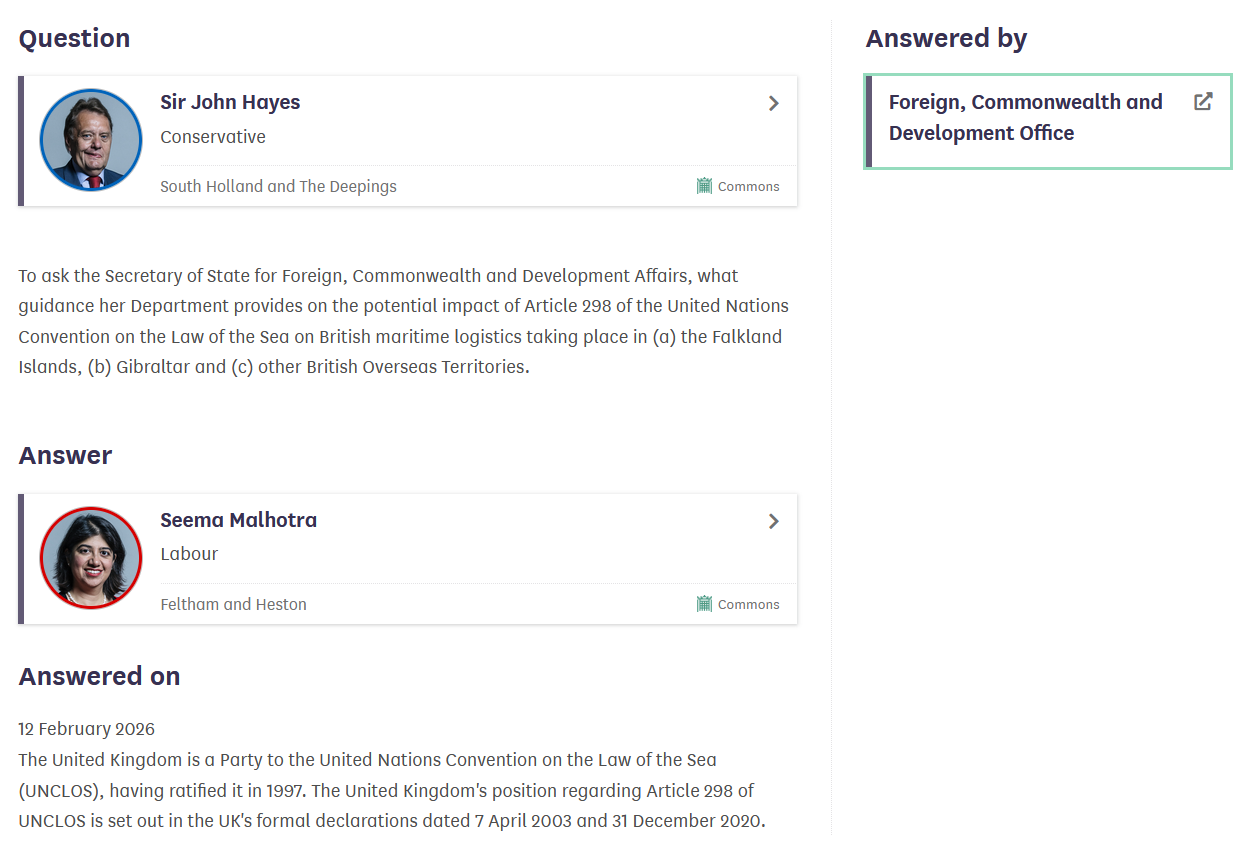This screenshot has width=1242, height=856.
Task: Click the Answered on heading
Action: click(x=99, y=677)
